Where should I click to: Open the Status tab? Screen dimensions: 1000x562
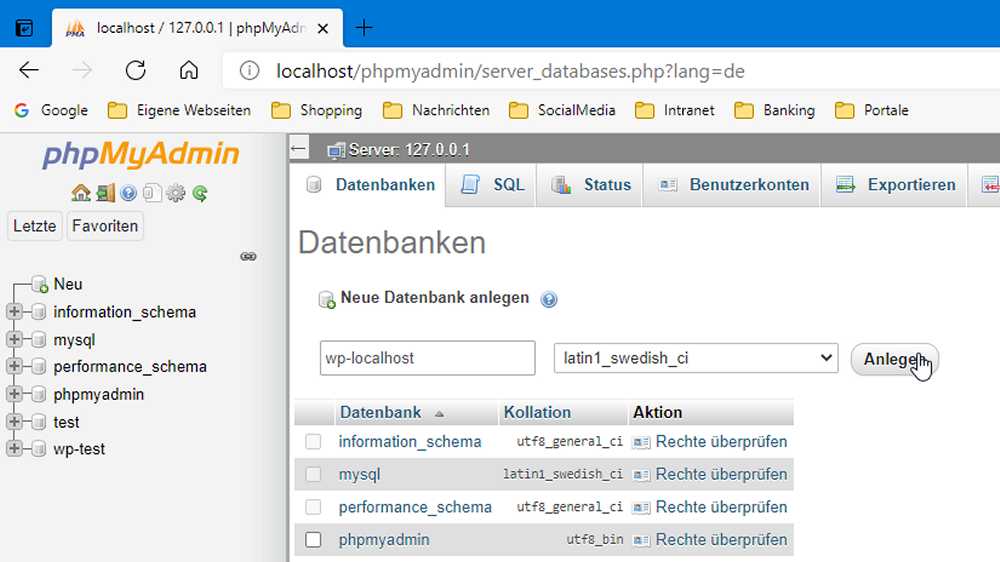click(x=591, y=185)
